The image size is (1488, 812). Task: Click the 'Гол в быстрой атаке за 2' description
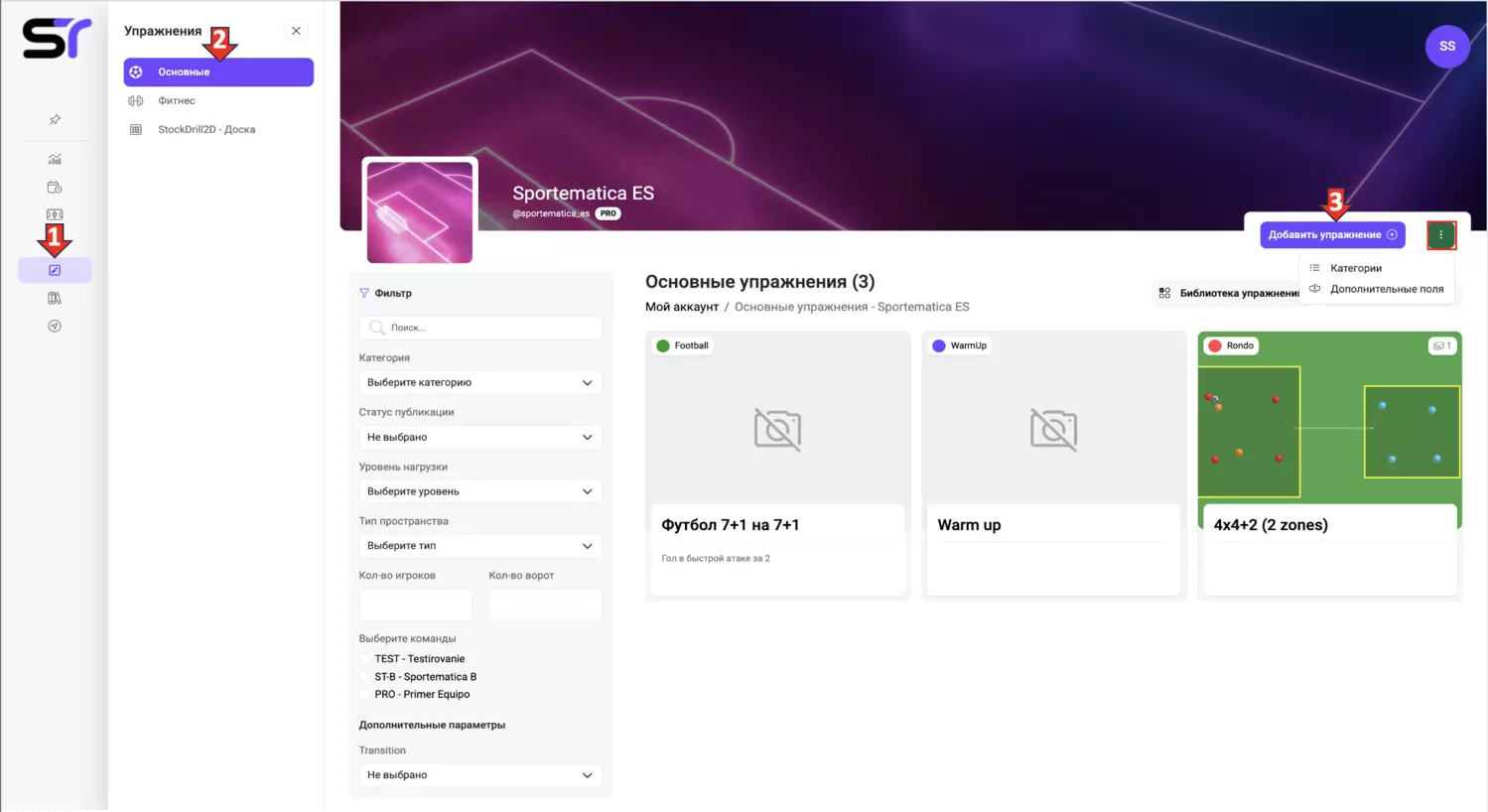coord(716,559)
